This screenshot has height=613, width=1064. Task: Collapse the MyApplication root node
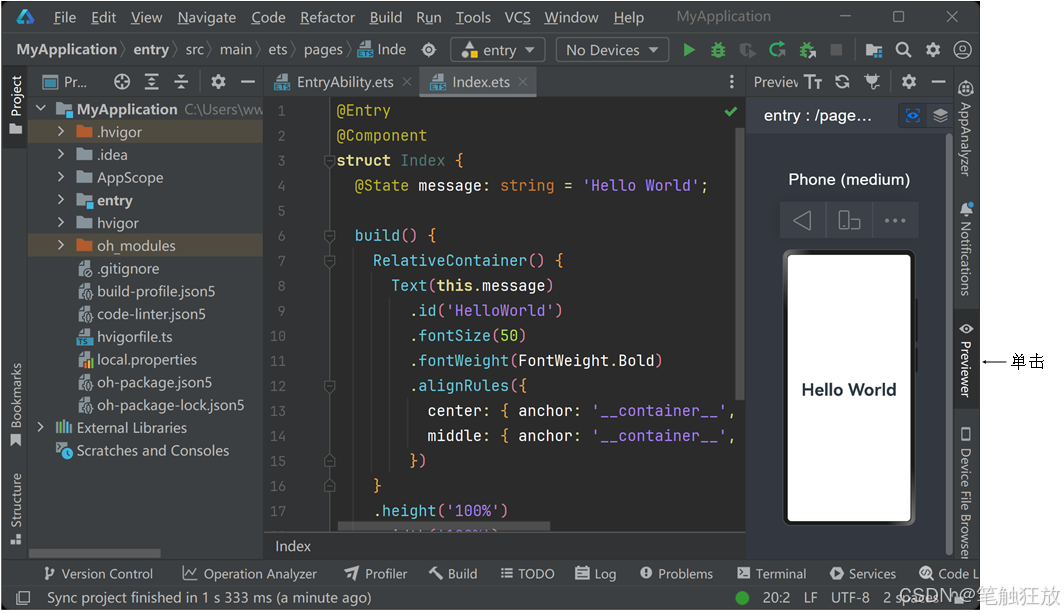[41, 109]
